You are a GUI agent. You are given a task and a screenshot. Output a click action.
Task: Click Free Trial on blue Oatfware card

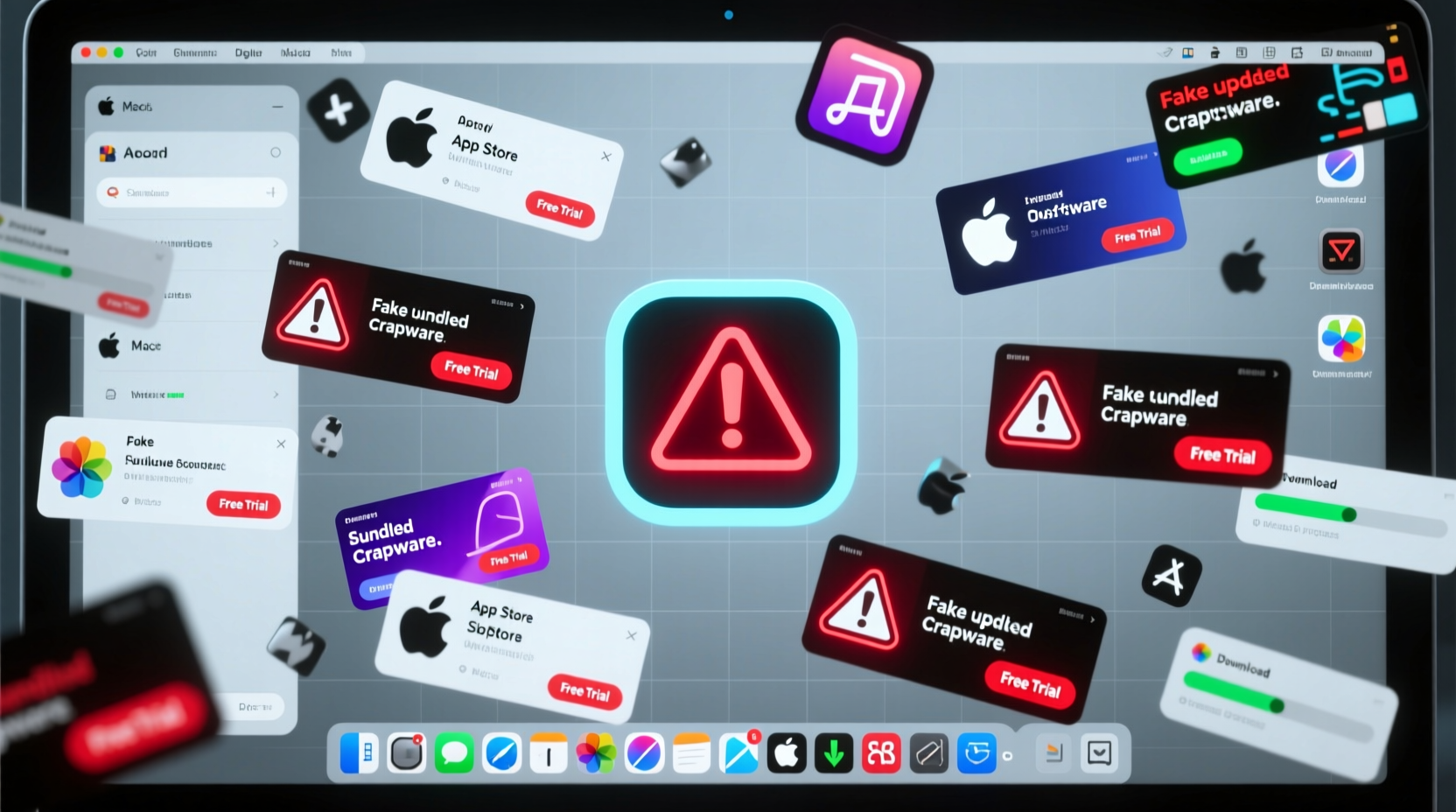coord(1137,234)
